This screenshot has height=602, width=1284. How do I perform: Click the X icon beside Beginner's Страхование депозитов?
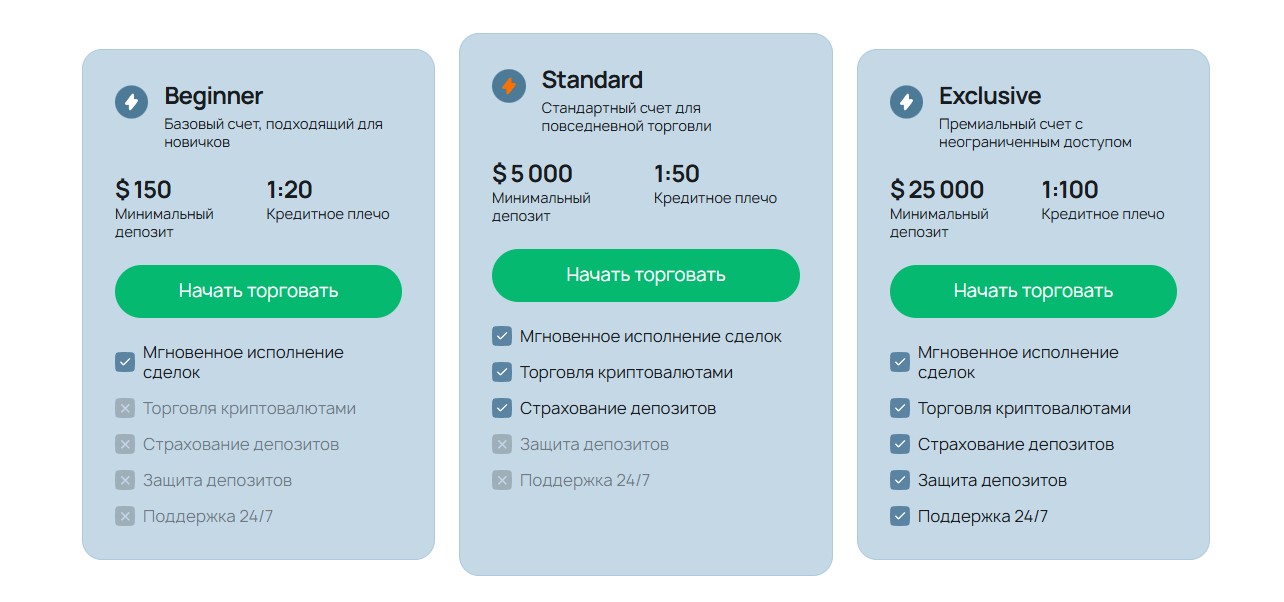click(125, 444)
